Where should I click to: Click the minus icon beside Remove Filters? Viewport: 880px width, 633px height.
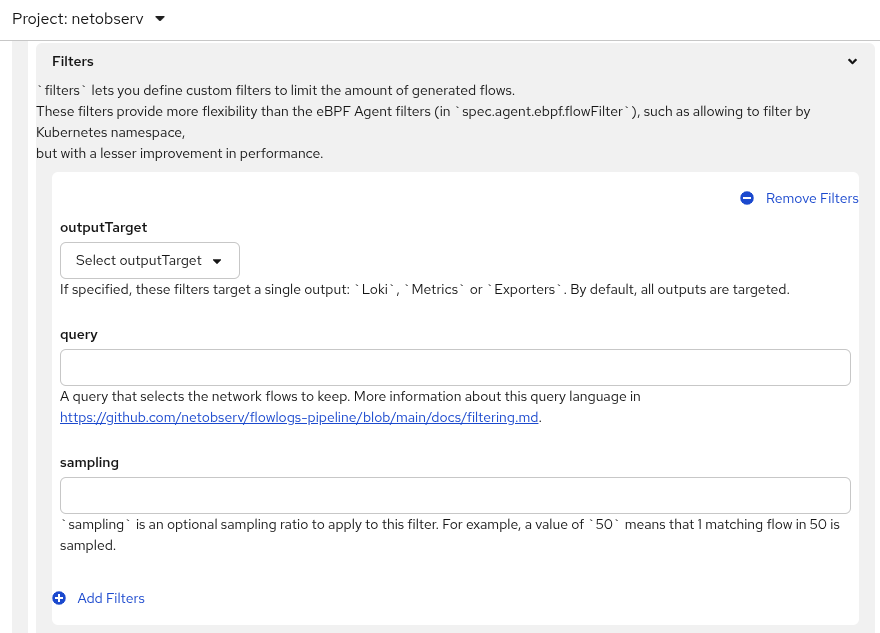click(x=747, y=198)
